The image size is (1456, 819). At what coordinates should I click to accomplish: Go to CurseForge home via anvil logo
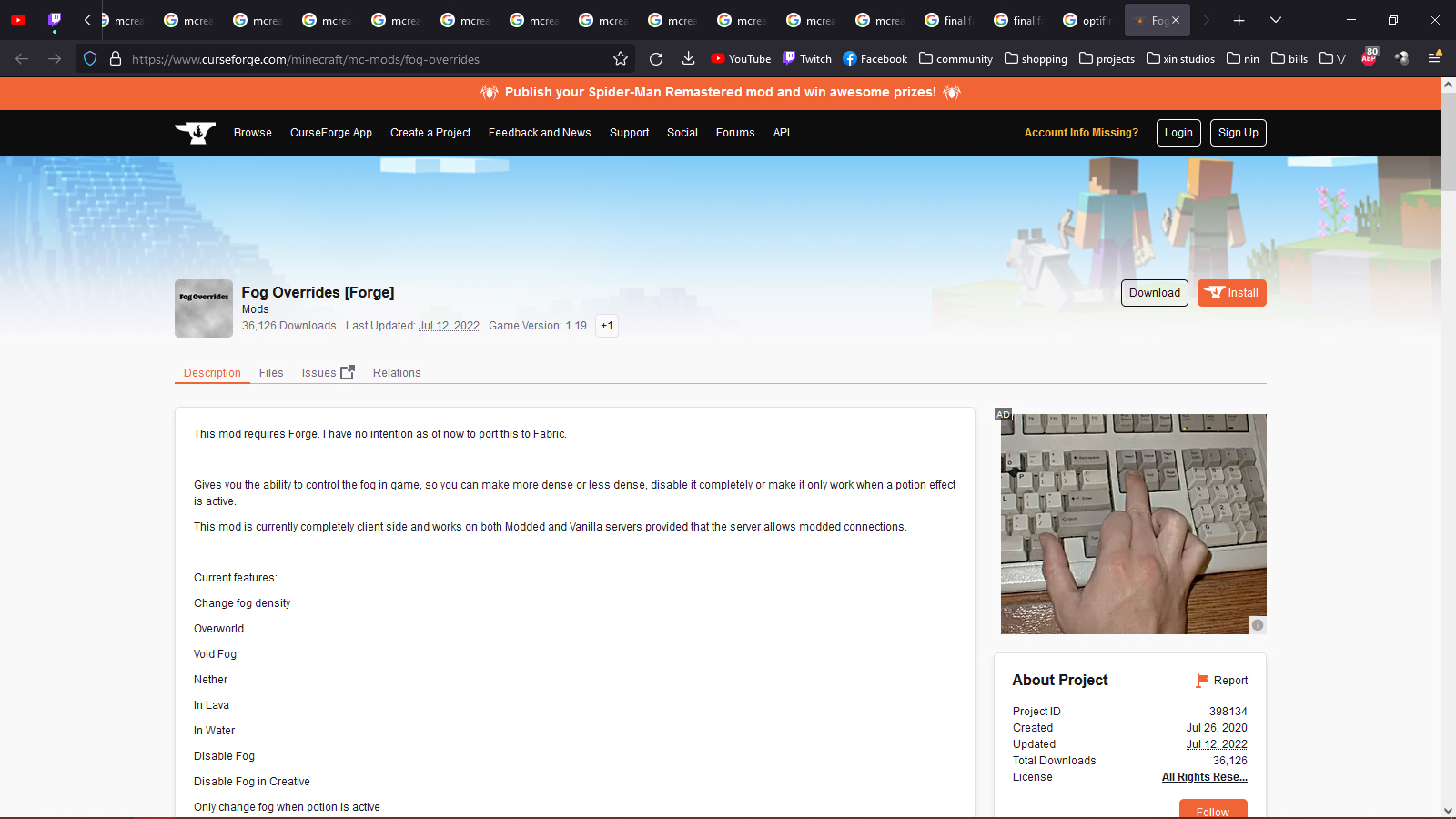coord(195,133)
